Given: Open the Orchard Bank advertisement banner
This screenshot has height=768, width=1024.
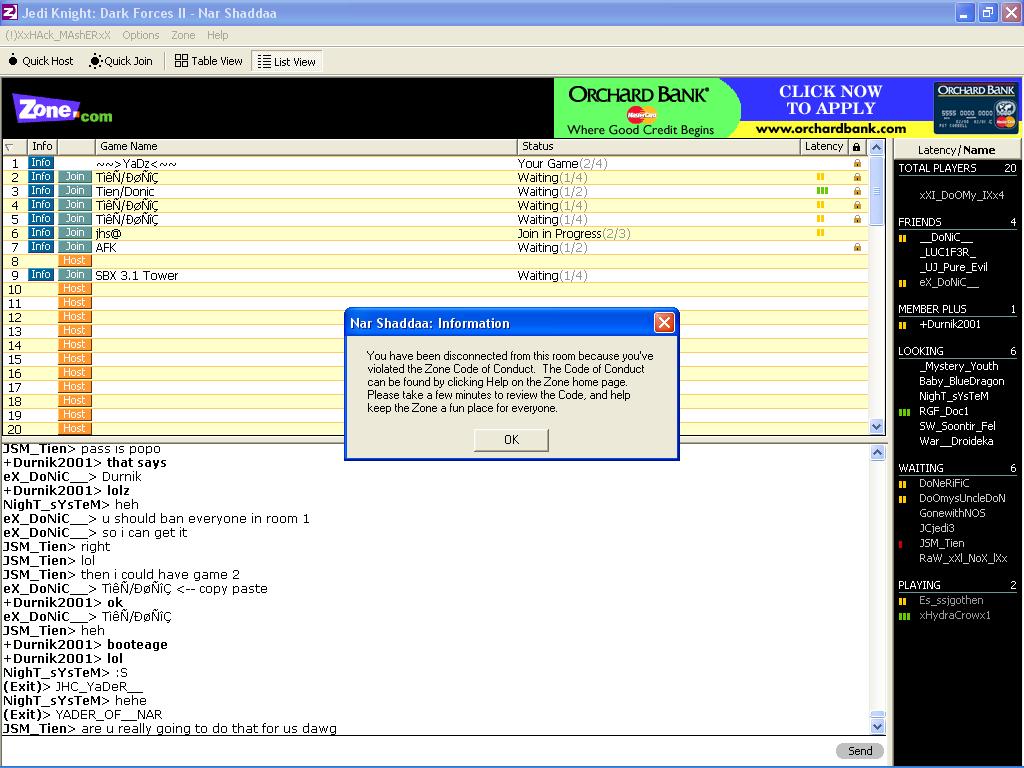Looking at the screenshot, I should tap(787, 108).
